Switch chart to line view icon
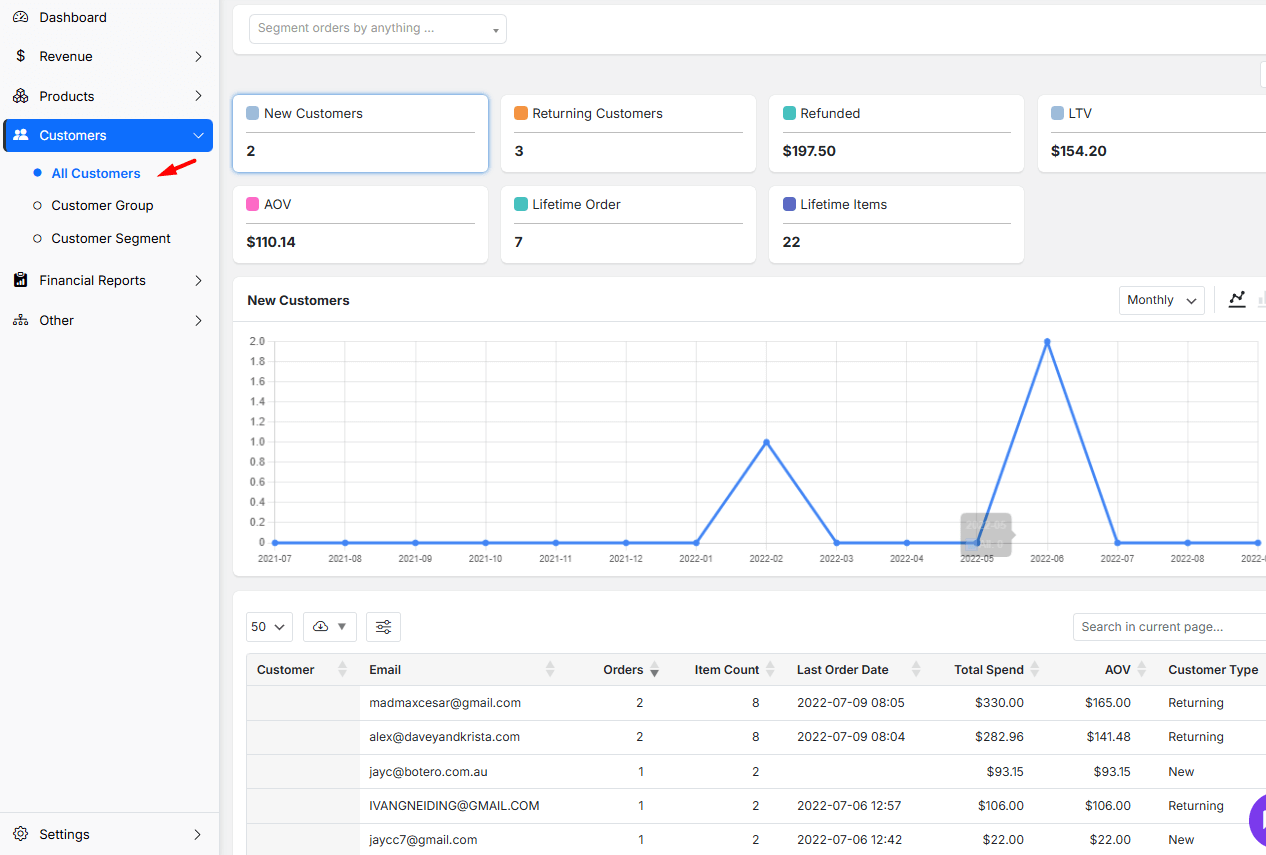Image resolution: width=1266 pixels, height=855 pixels. coord(1237,299)
